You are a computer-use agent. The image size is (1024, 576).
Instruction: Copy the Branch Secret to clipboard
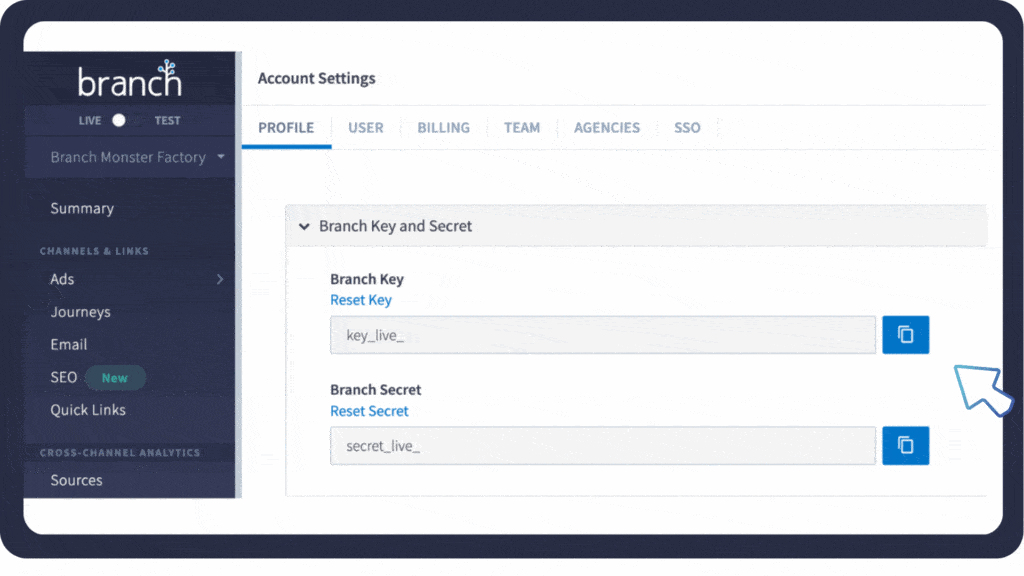click(x=905, y=446)
